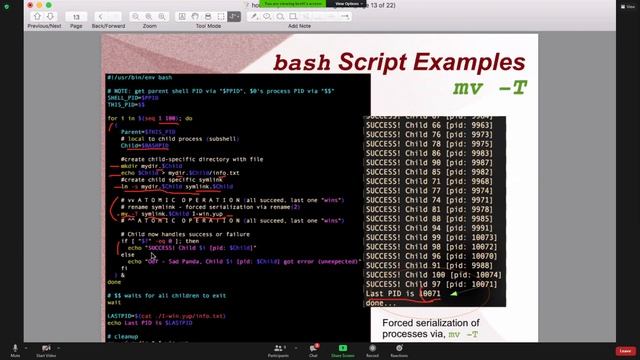Start recording the meeting
The image size is (640, 360).
point(372,350)
